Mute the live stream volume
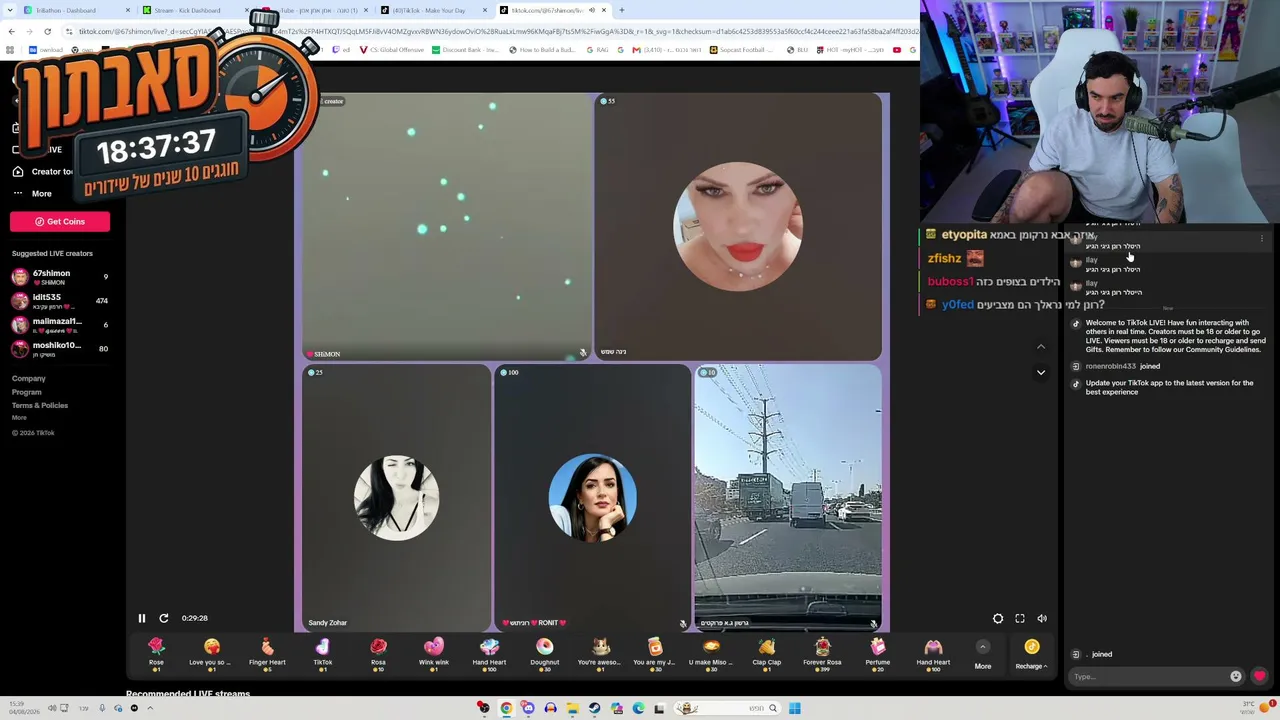1280x720 pixels. (1042, 619)
